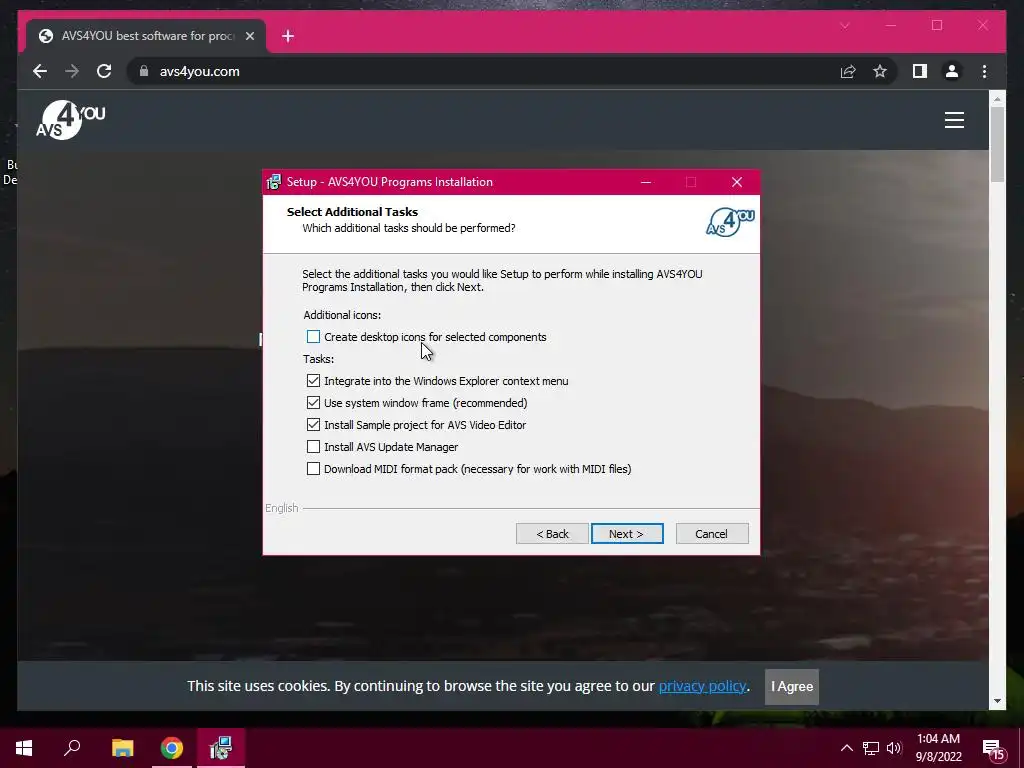This screenshot has width=1024, height=768.
Task: Open Chrome three-dot menu
Action: coord(984,71)
